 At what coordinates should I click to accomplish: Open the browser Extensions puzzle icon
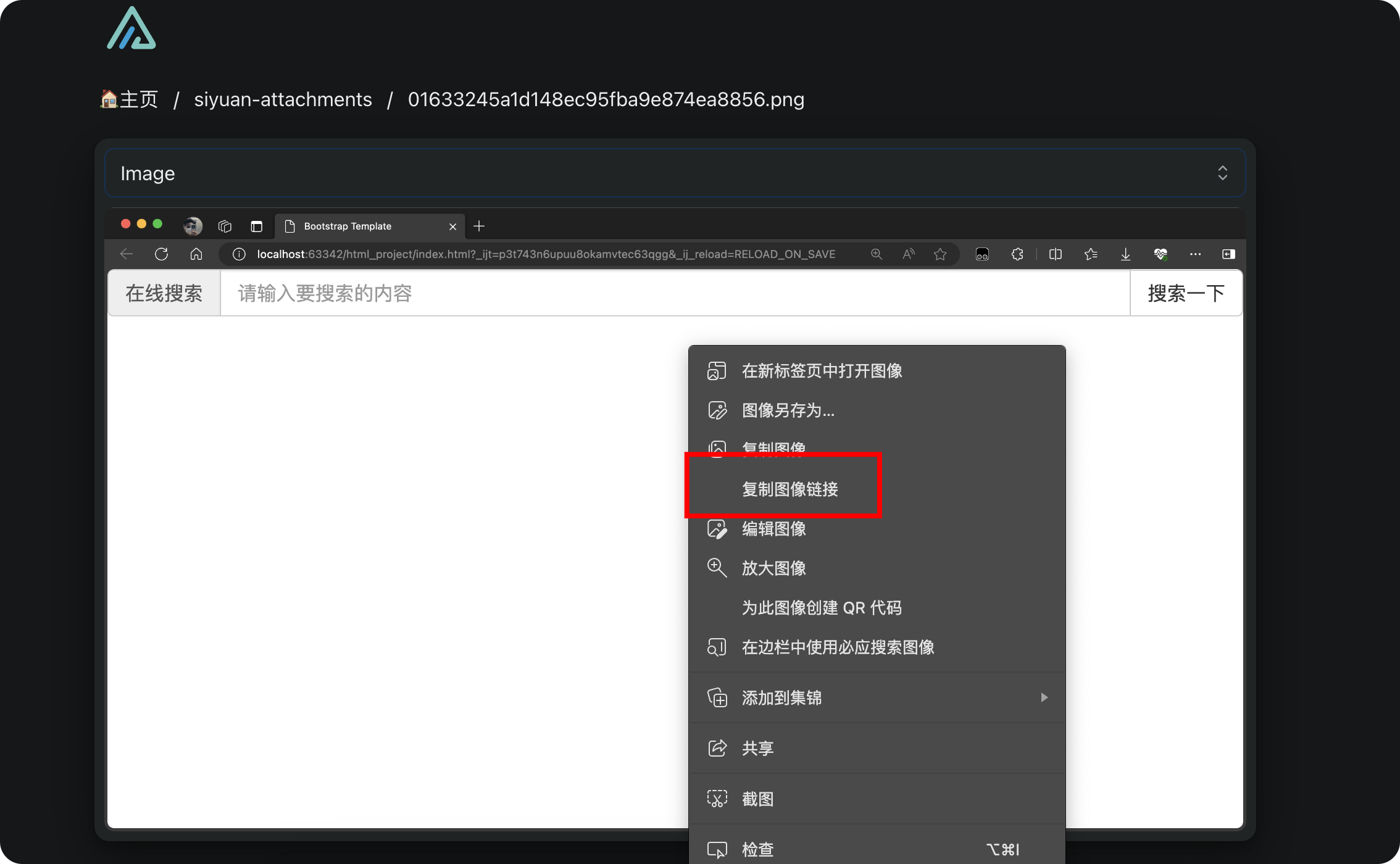1017,254
